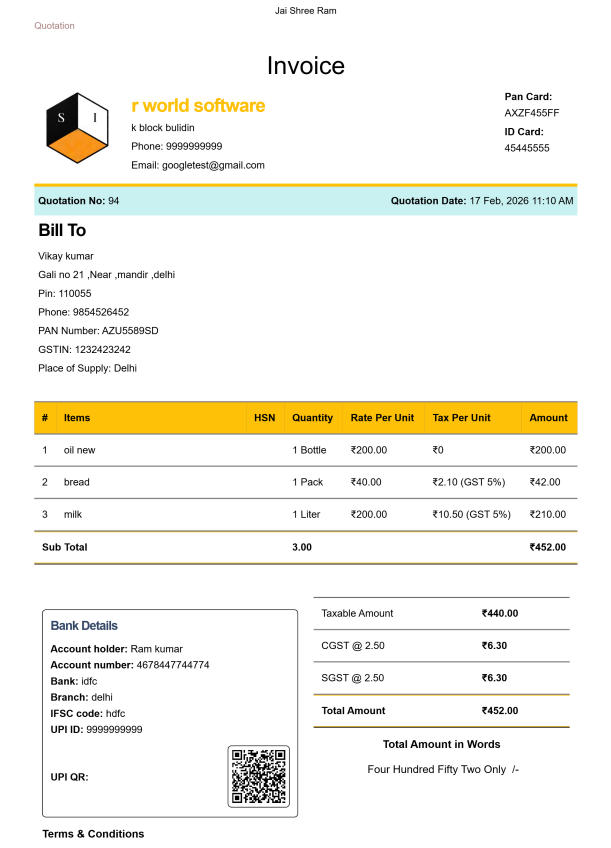The height and width of the screenshot is (848, 611).
Task: Click the Tax Per Unit column header
Action: click(x=461, y=418)
